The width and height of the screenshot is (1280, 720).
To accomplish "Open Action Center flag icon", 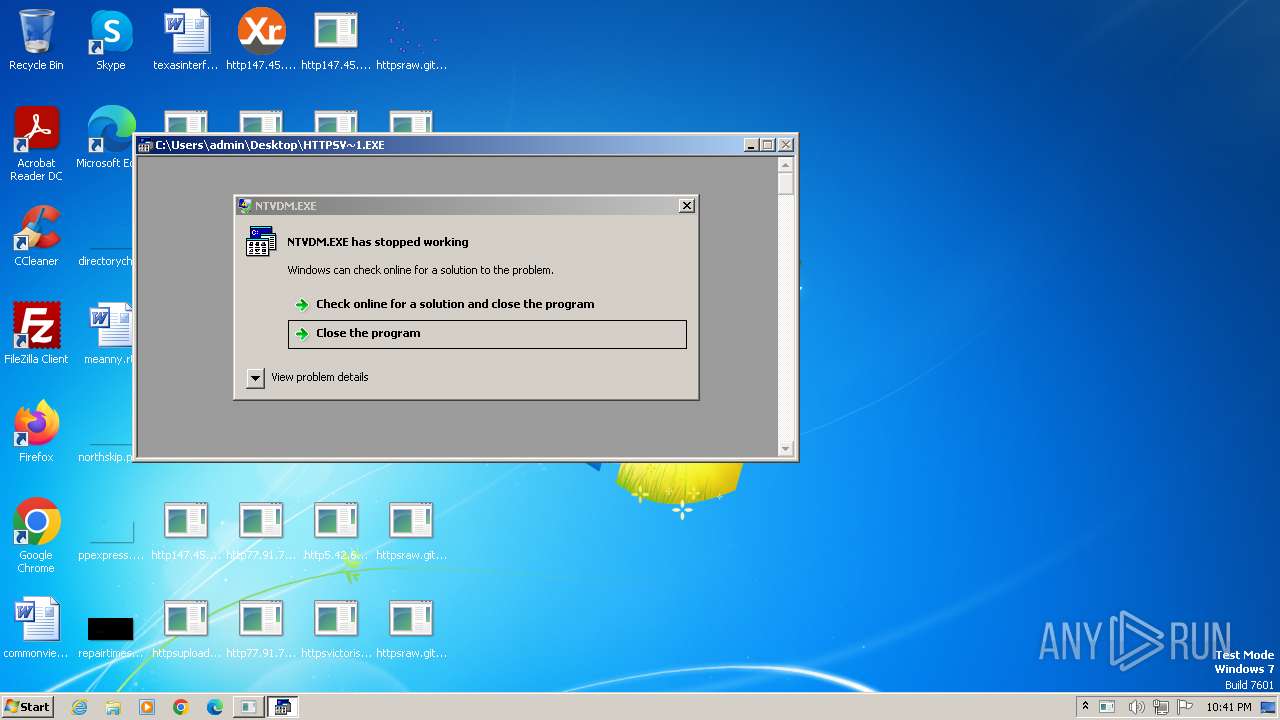I will (1183, 707).
